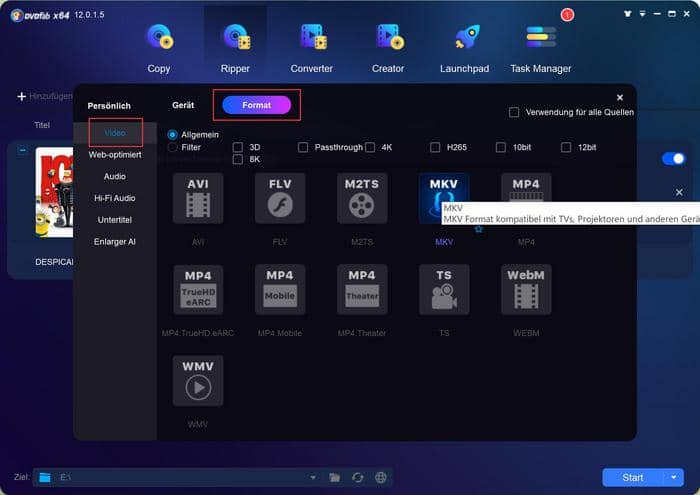Check Verwendung für alle Quellen
Image resolution: width=700 pixels, height=495 pixels.
(x=514, y=112)
